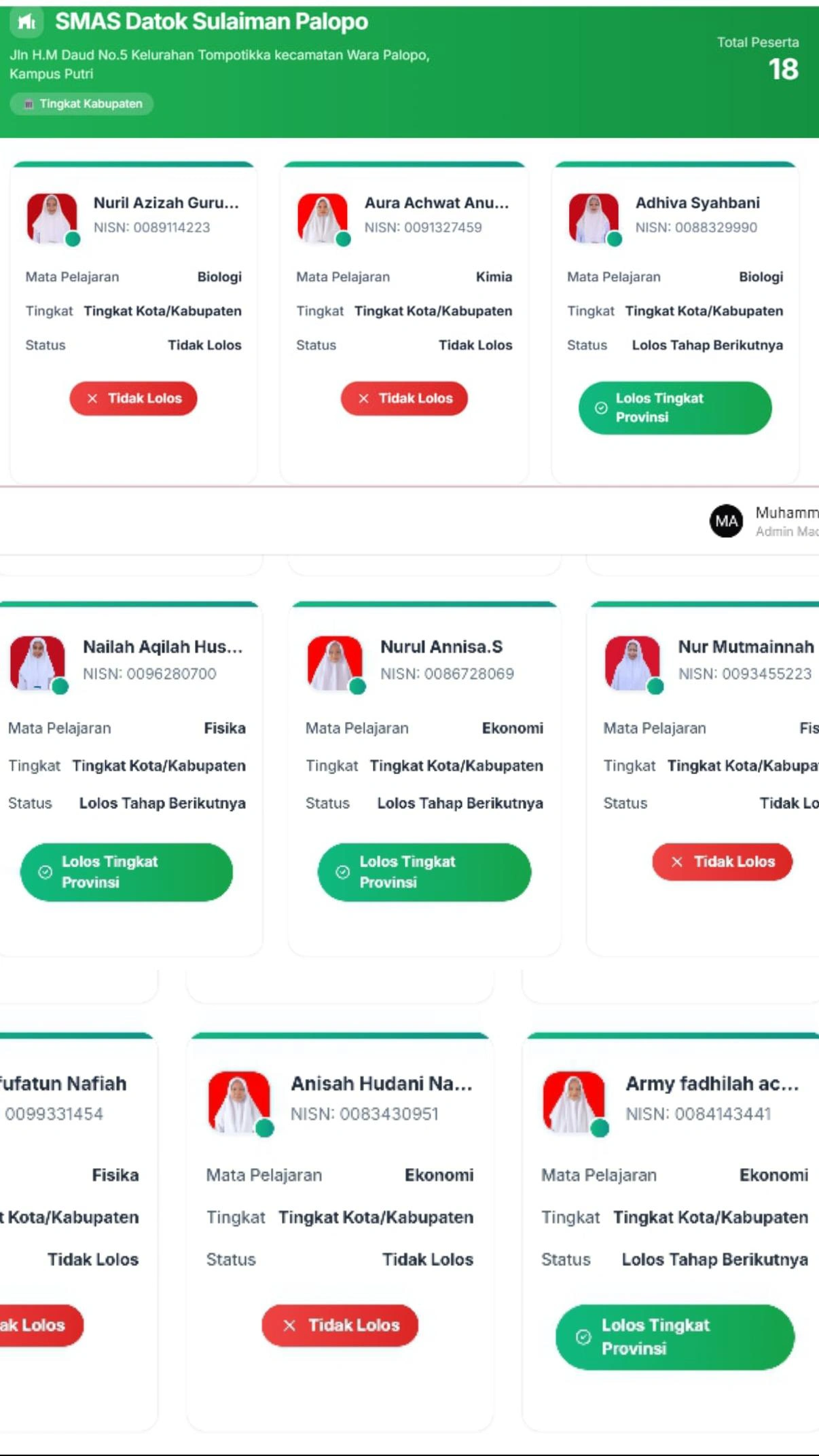Click Nurul Annisa.S profile photo

click(x=335, y=663)
